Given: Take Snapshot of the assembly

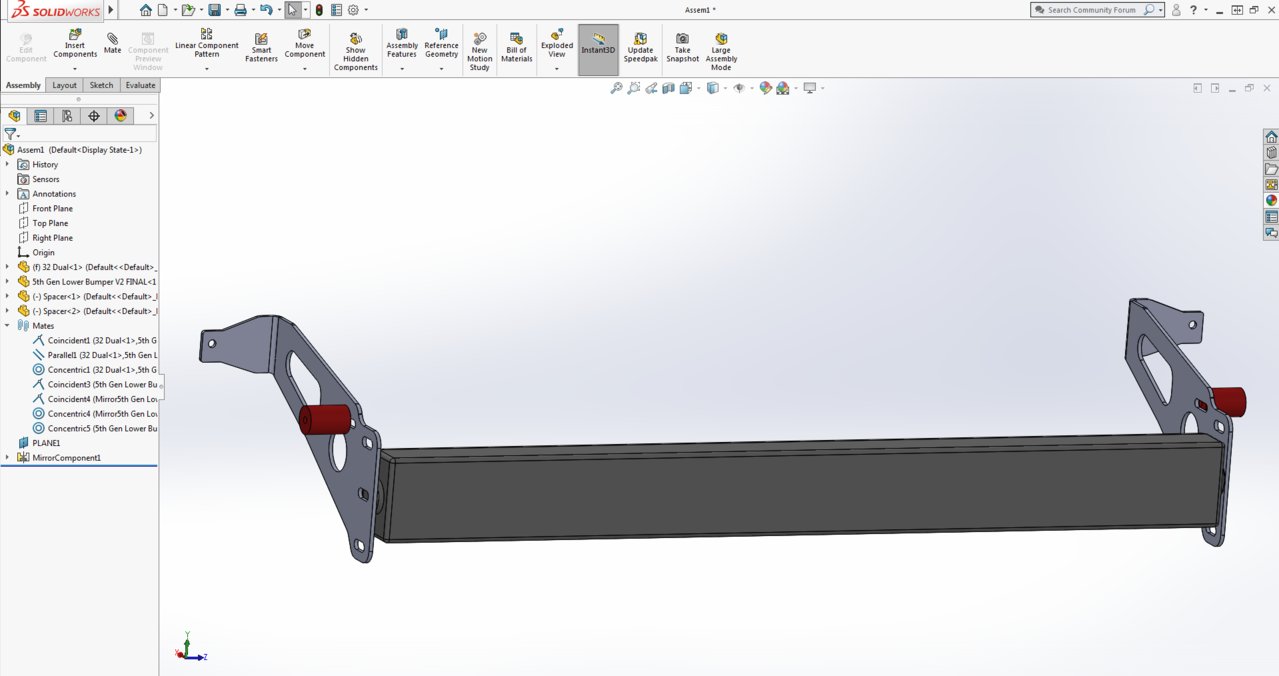Looking at the screenshot, I should point(682,48).
